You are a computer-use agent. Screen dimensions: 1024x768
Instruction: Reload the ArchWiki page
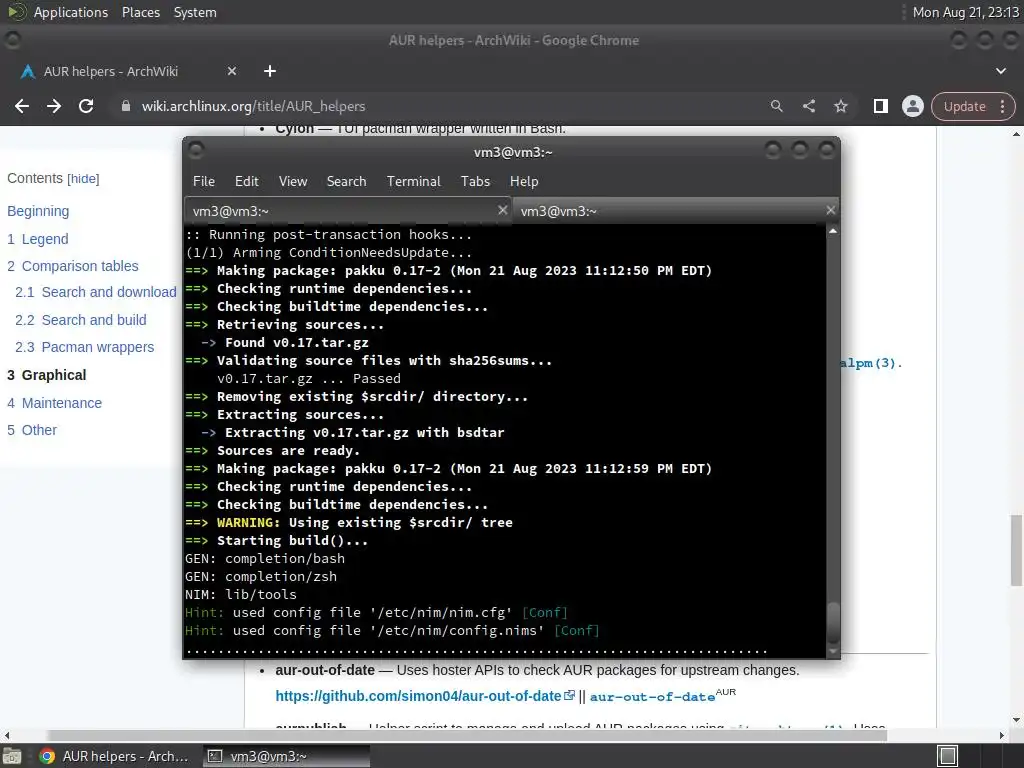point(86,106)
